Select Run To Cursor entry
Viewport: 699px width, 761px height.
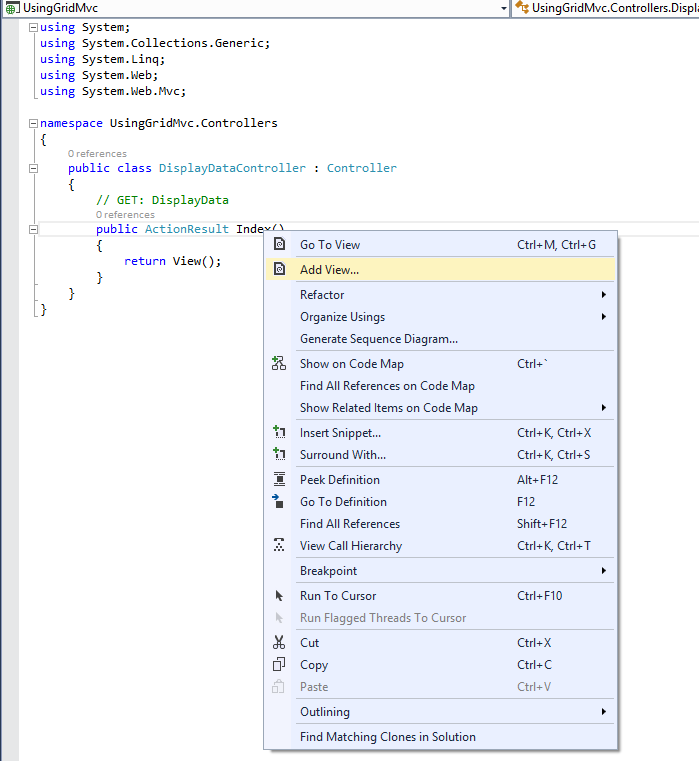[441, 596]
